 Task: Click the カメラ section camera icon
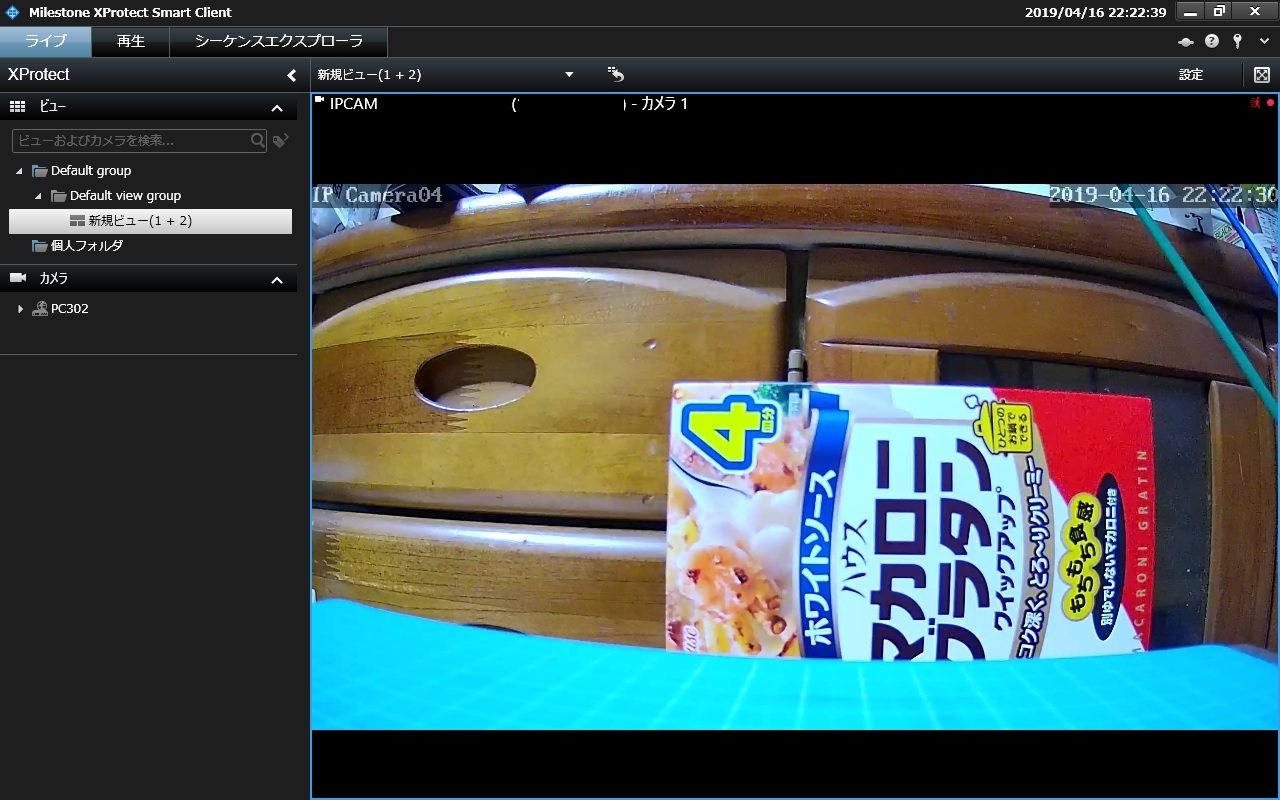coord(17,278)
